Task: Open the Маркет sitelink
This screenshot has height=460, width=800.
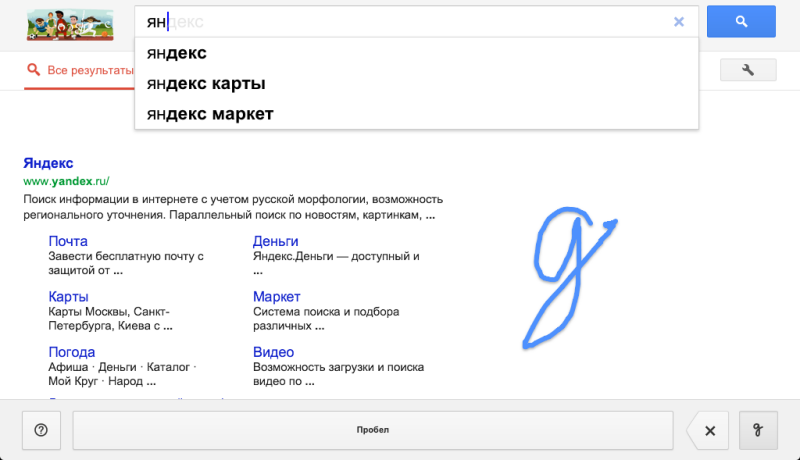Action: (277, 297)
